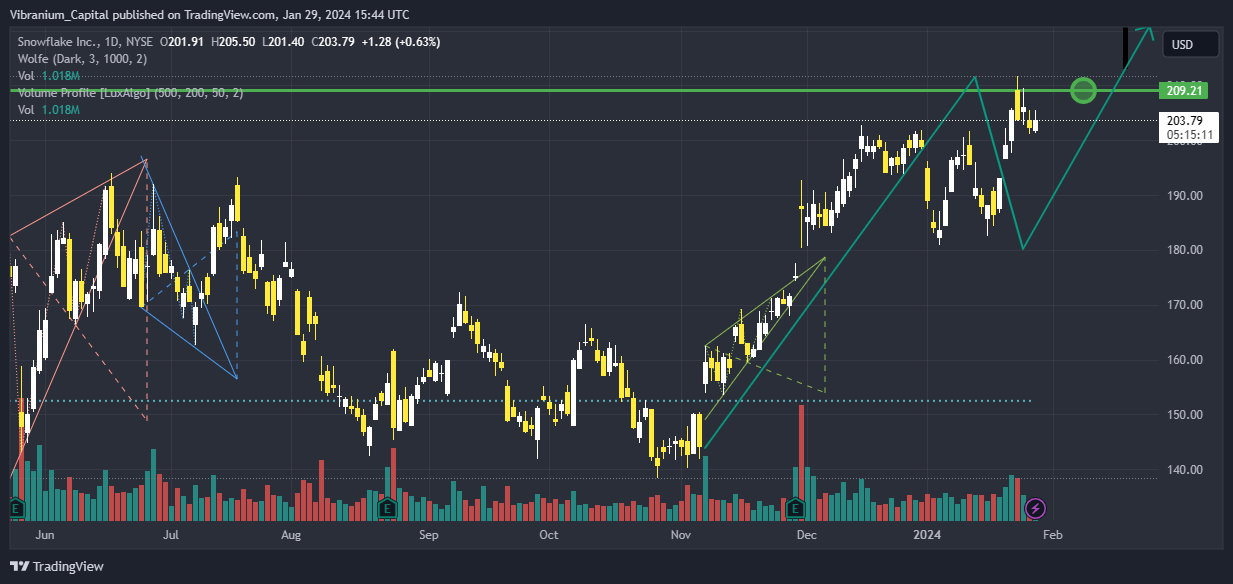Click the Wolfe (Dark, 3, 1000, 2) indicator legend
The image size is (1233, 584).
click(83, 59)
